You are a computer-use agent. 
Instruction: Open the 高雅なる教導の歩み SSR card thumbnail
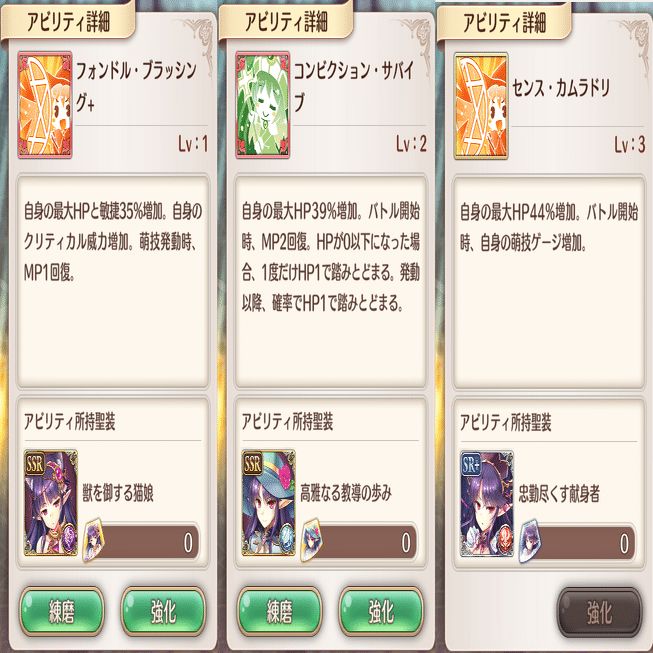coord(269,502)
